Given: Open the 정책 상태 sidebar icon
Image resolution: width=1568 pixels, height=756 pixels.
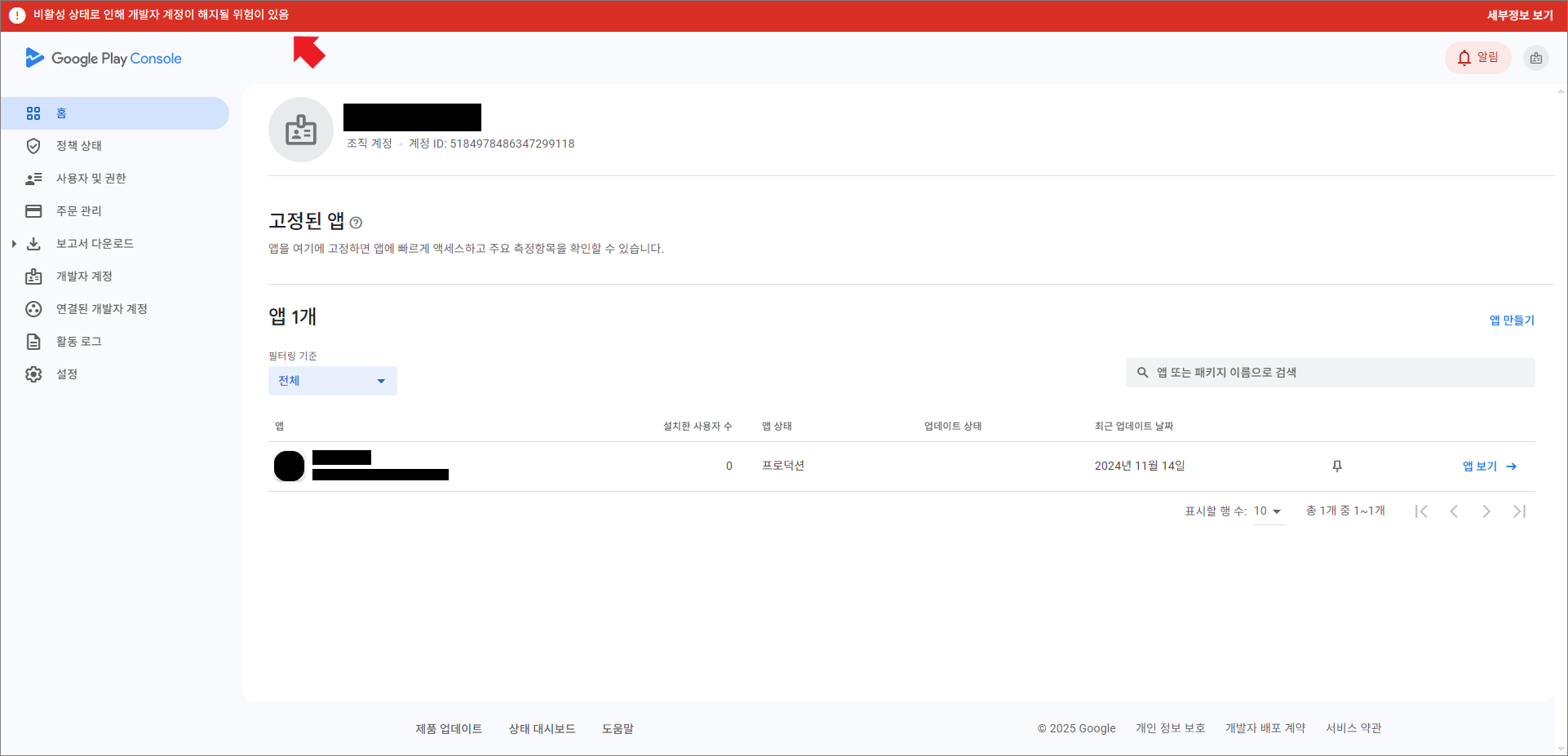Looking at the screenshot, I should click(x=33, y=146).
